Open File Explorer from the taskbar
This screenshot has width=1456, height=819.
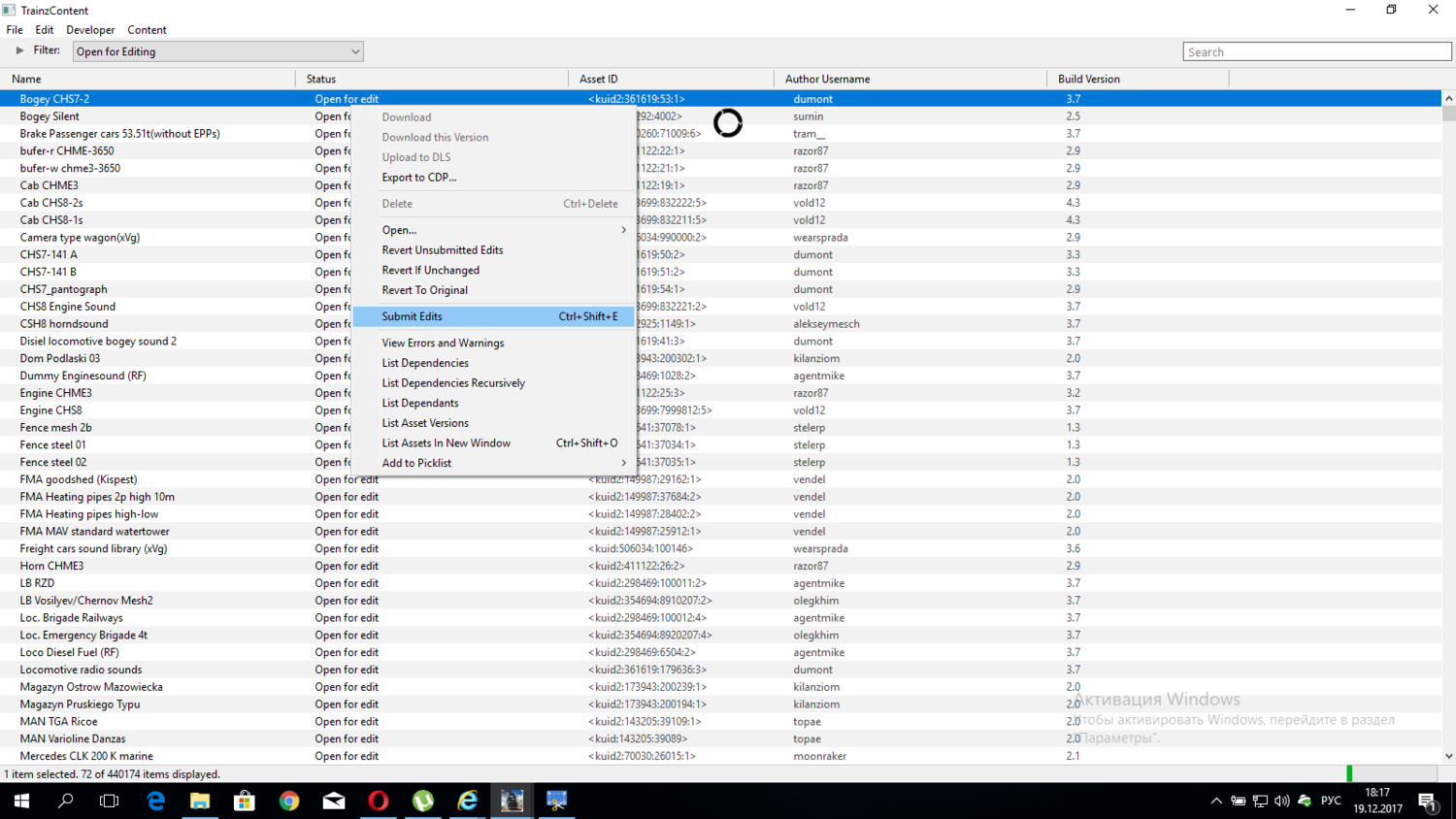click(200, 801)
